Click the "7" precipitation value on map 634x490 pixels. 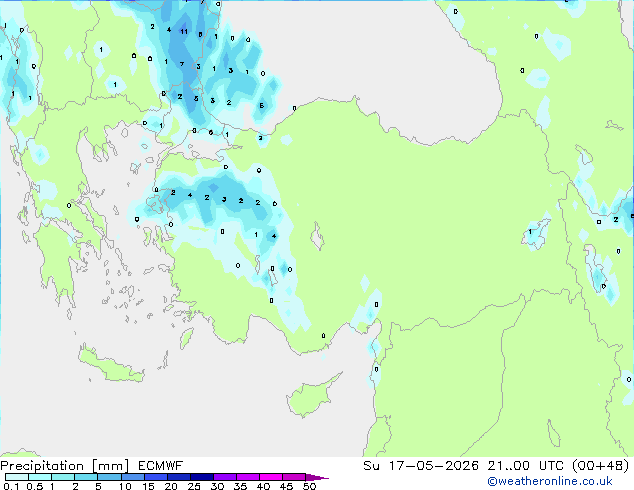[182, 64]
